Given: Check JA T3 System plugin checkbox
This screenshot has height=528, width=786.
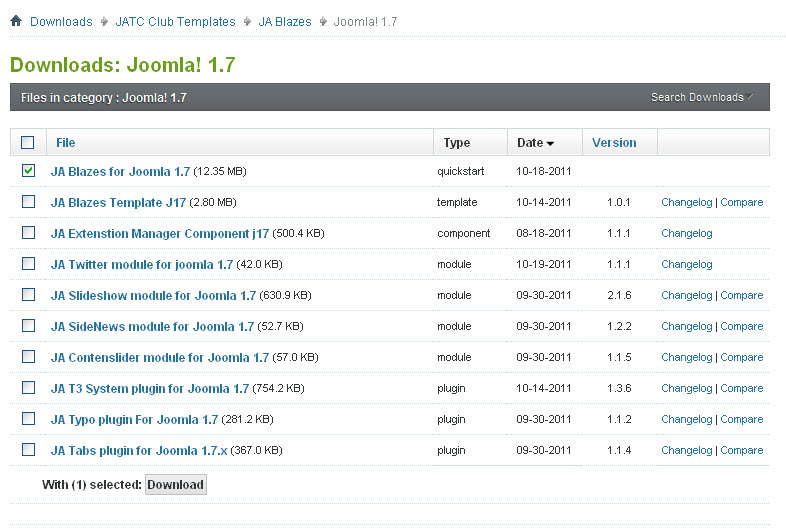Looking at the screenshot, I should 29,388.
